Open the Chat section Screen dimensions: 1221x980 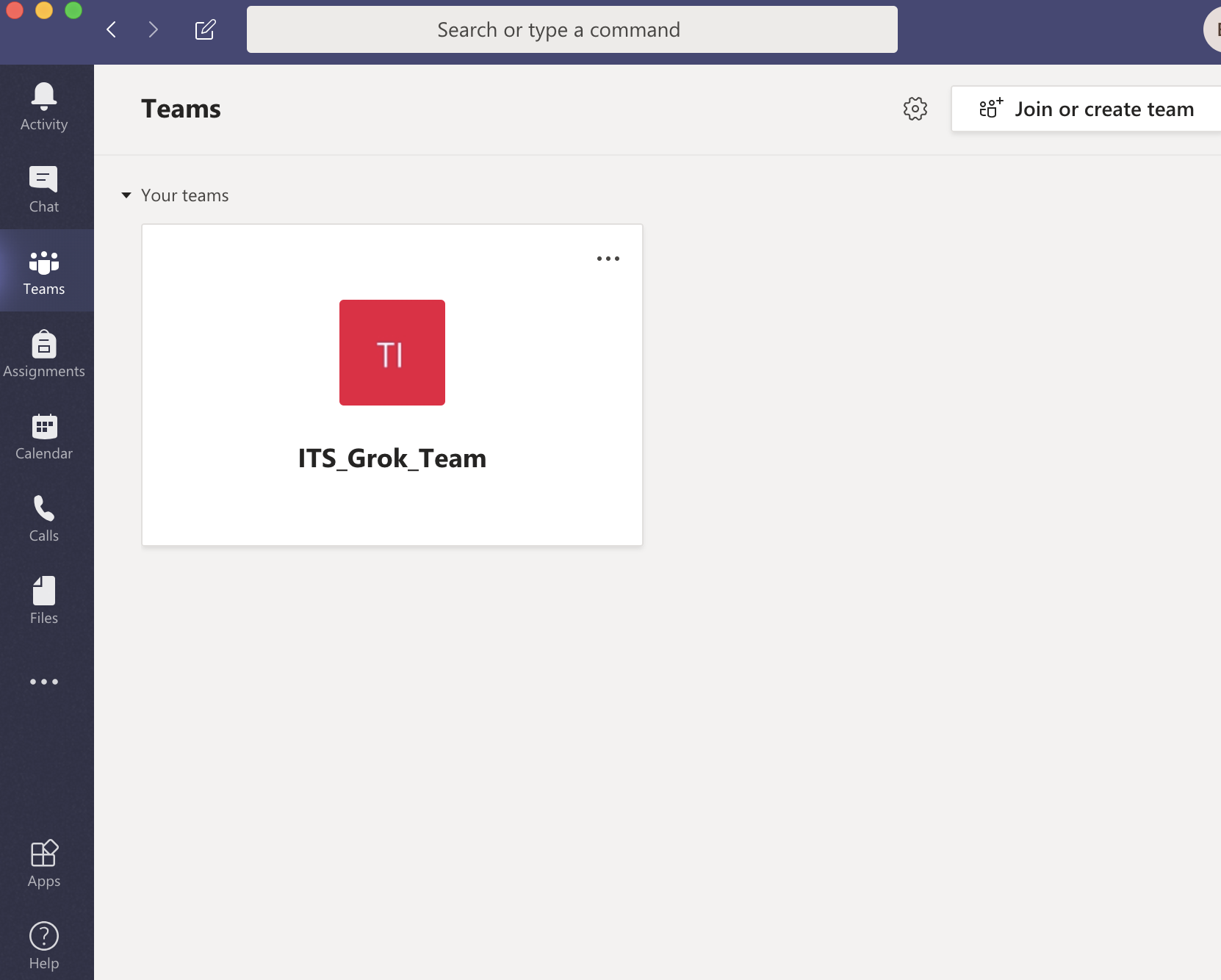coord(44,189)
